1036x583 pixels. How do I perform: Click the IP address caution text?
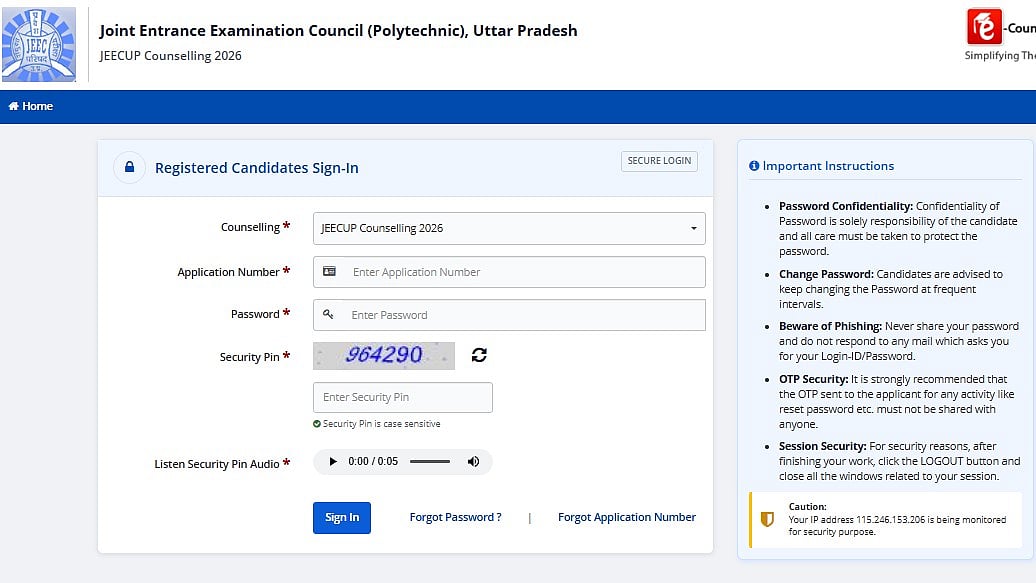[x=897, y=525]
